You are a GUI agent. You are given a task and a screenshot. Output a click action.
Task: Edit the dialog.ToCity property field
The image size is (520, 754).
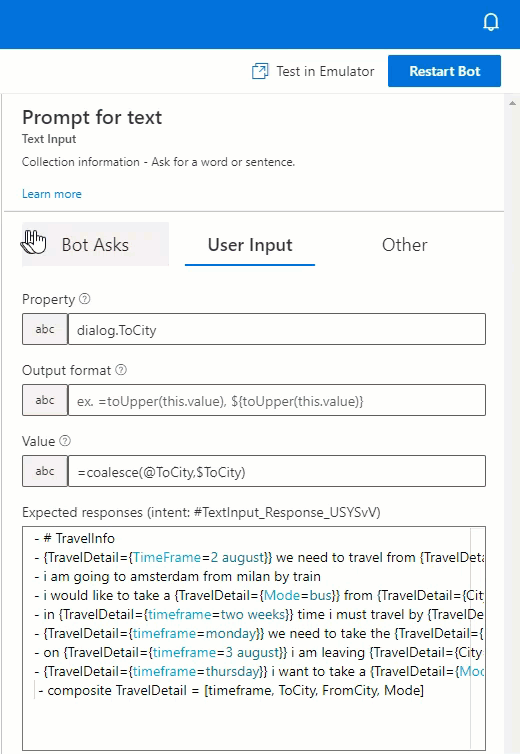pyautogui.click(x=277, y=329)
